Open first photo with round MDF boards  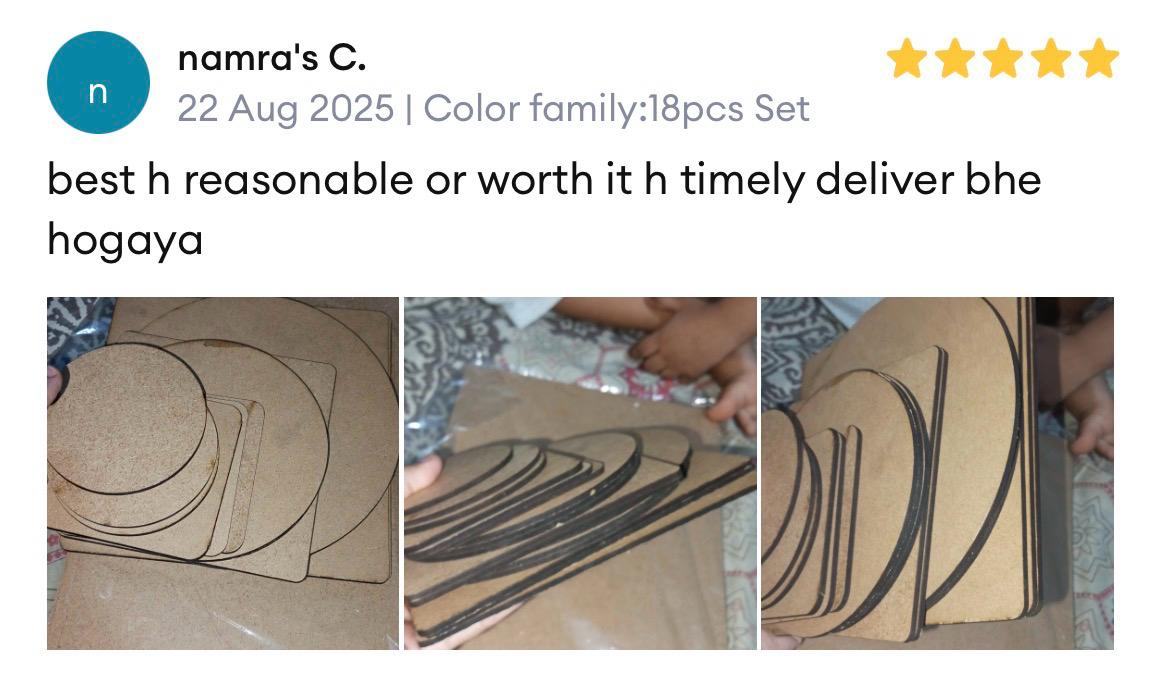click(x=222, y=473)
